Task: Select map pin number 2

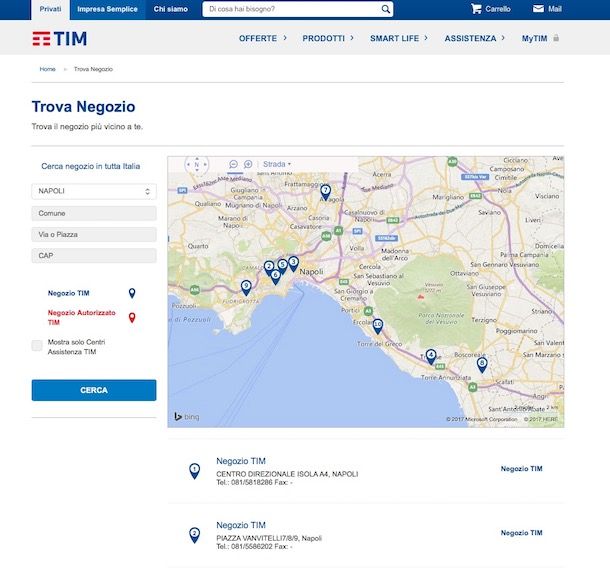Action: (x=268, y=268)
